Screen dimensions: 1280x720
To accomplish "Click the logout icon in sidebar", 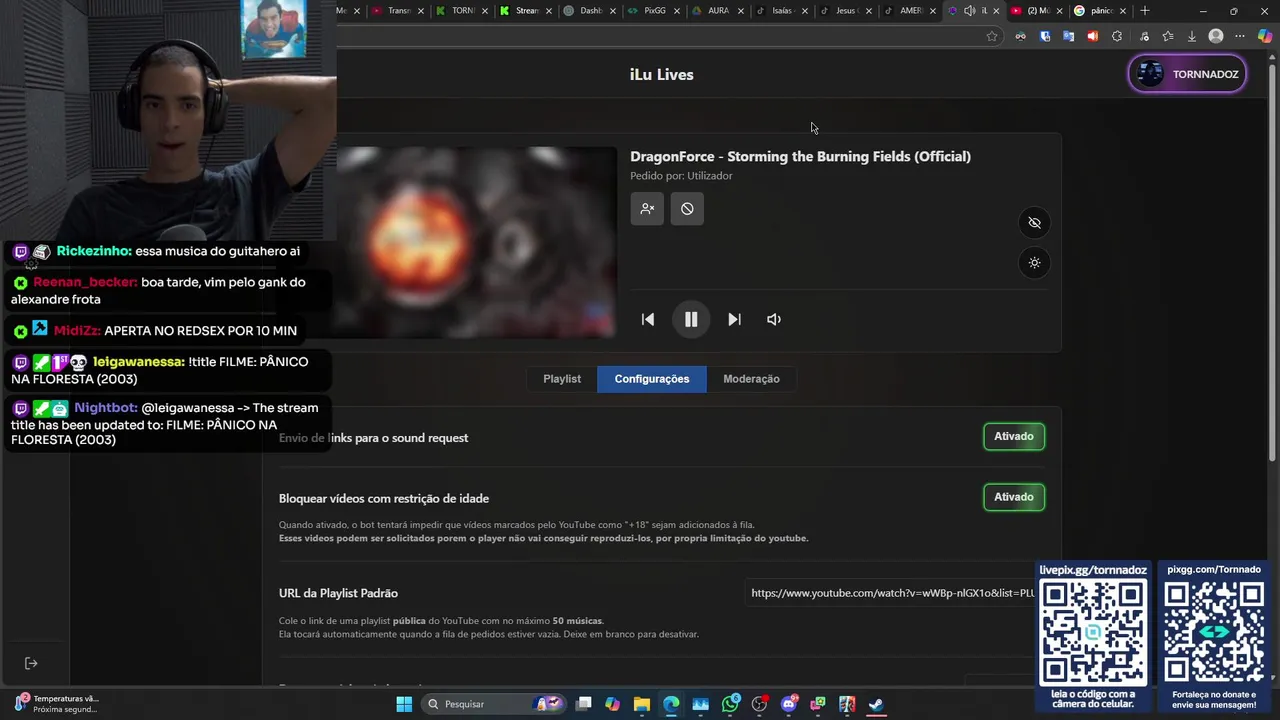I will tap(31, 663).
